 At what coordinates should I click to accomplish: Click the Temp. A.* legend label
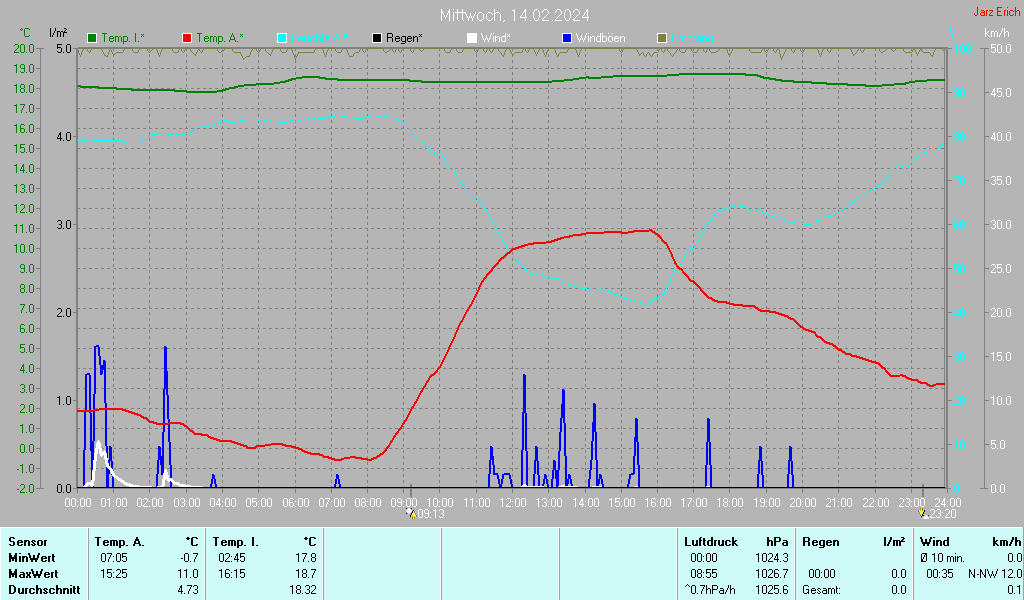[x=220, y=38]
